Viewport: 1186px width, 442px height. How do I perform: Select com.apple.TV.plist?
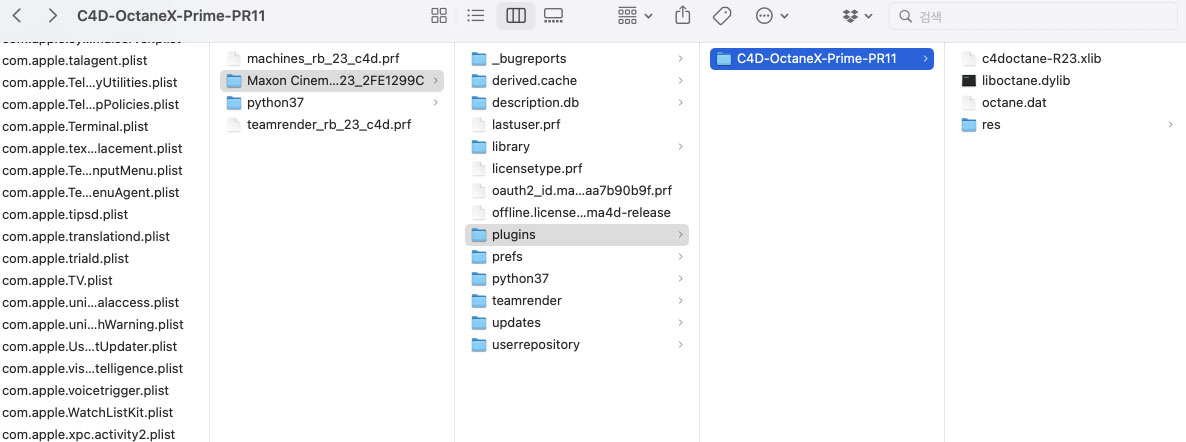(57, 280)
